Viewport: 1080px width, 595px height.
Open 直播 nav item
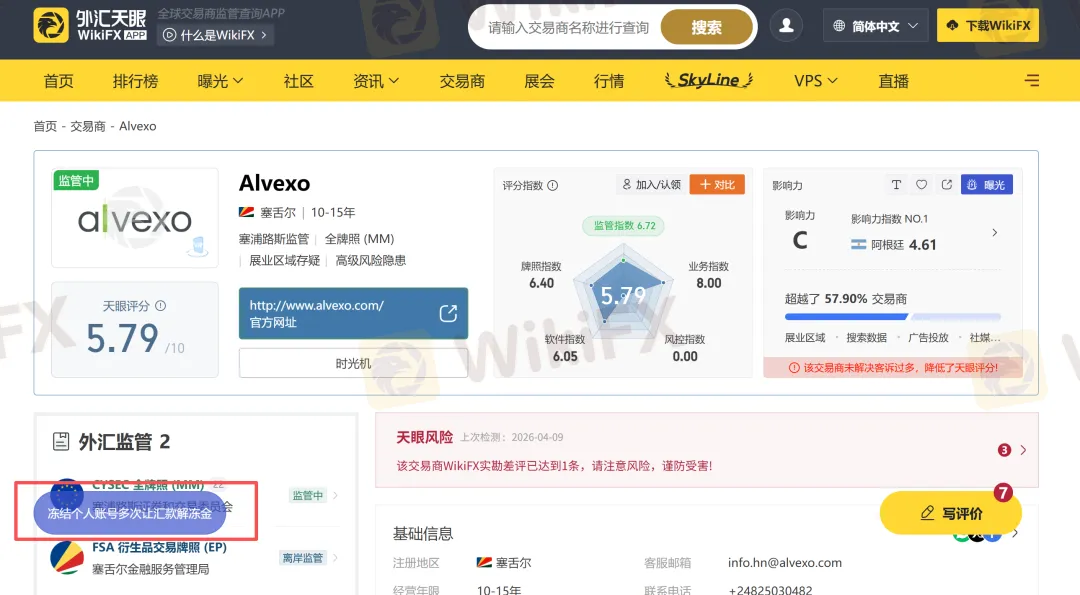point(893,81)
